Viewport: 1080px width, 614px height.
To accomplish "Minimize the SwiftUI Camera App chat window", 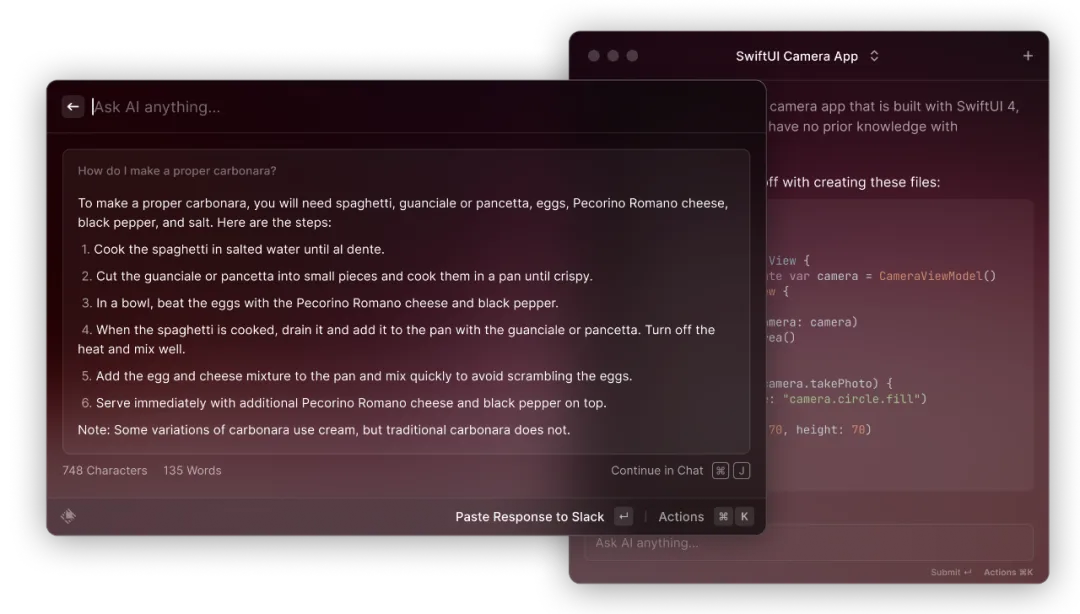I will click(613, 56).
